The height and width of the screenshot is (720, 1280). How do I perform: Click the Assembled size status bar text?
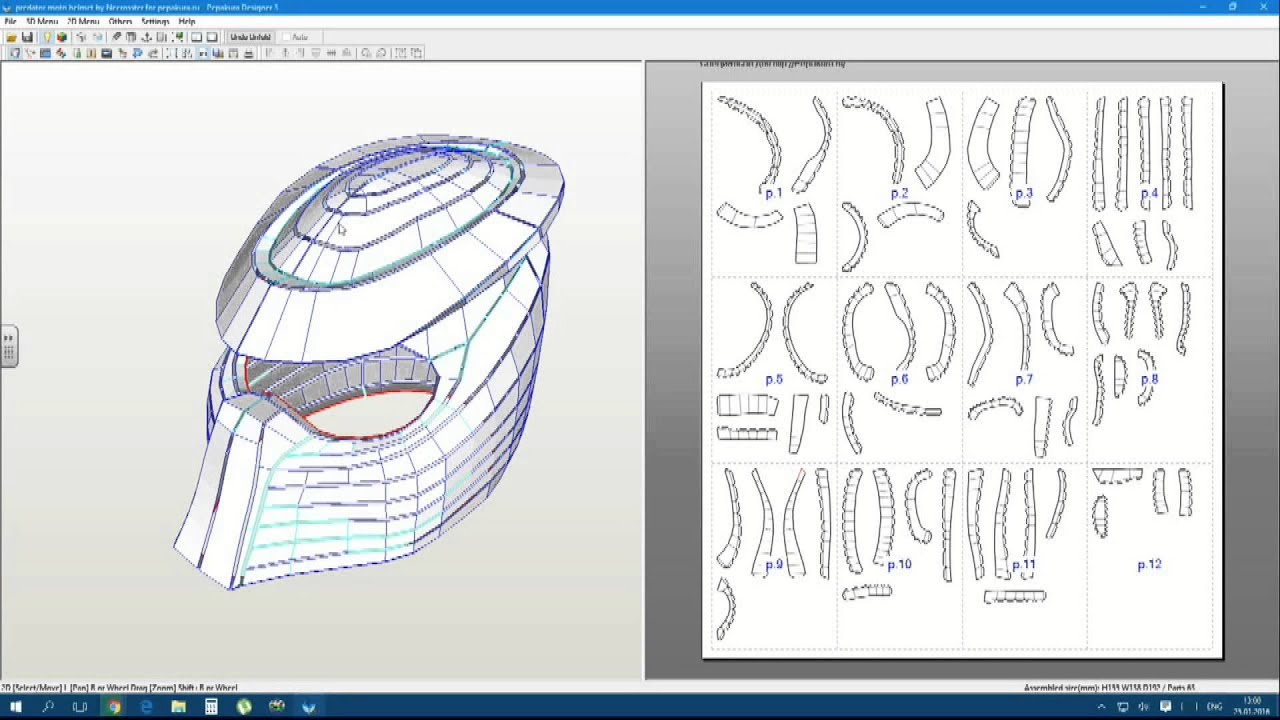coord(1109,688)
